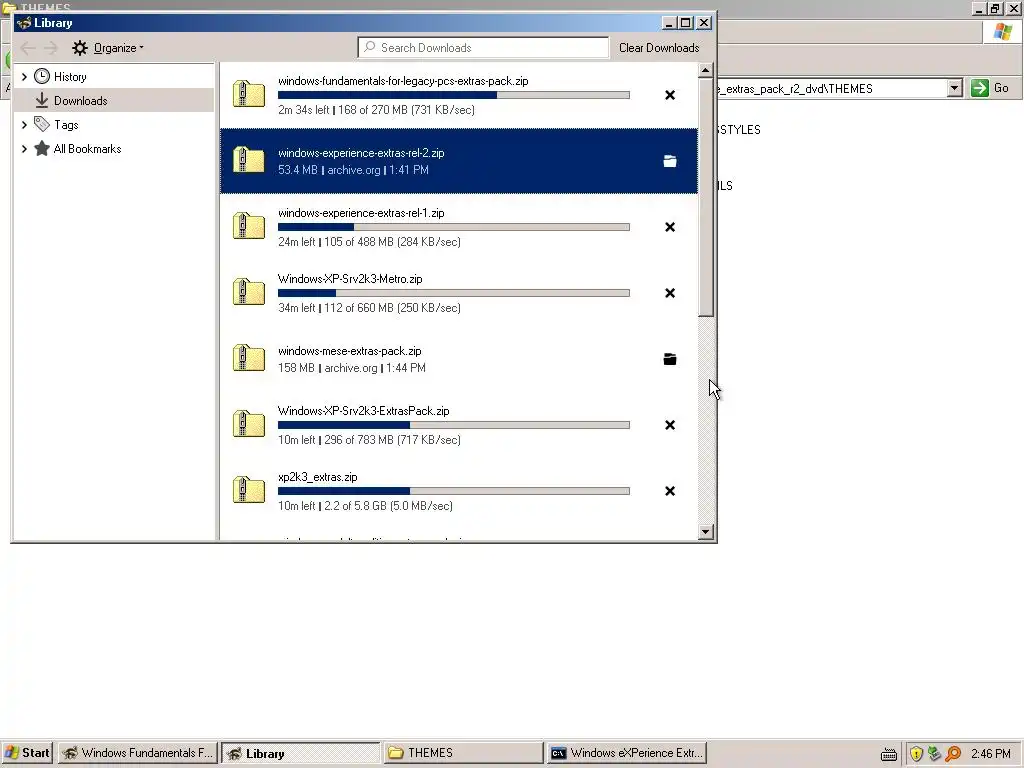Click the Windows flag logo in Explorer window
The image size is (1024, 768).
(x=1002, y=31)
